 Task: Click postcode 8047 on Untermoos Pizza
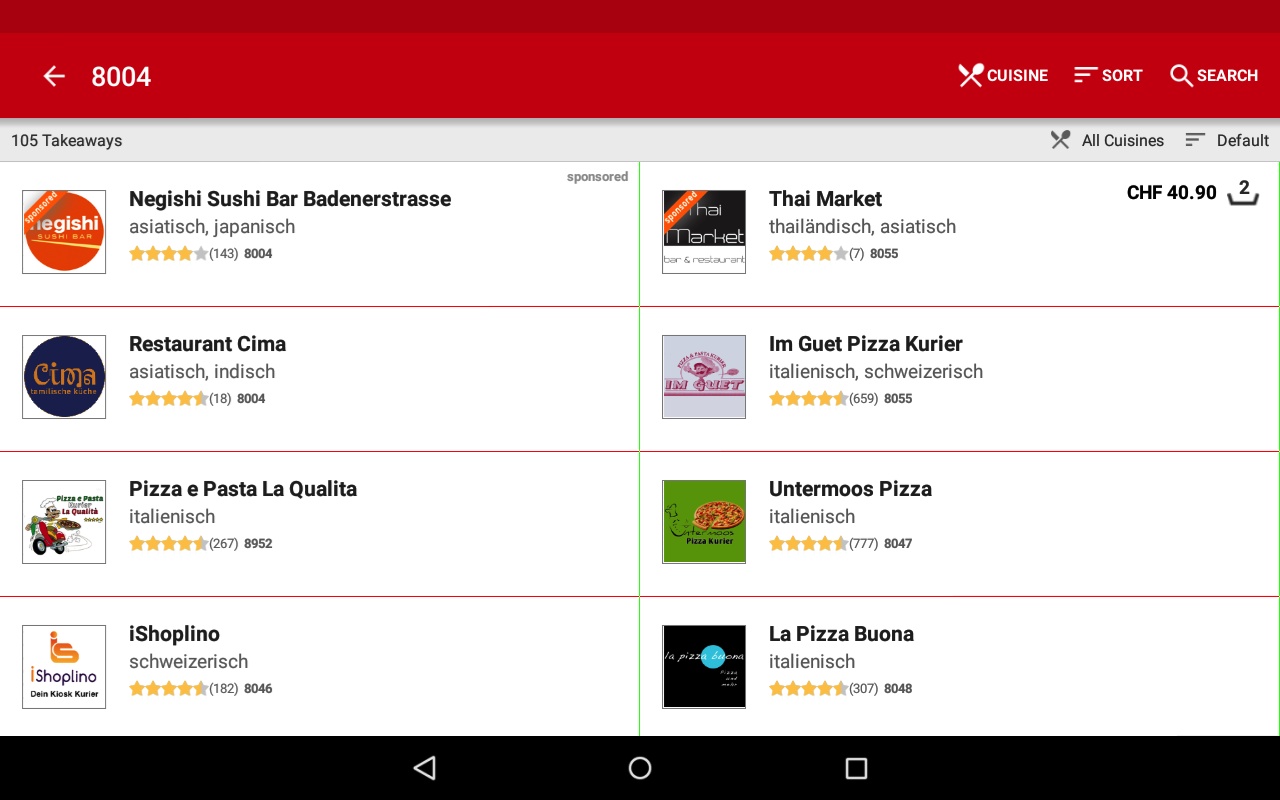tap(898, 544)
